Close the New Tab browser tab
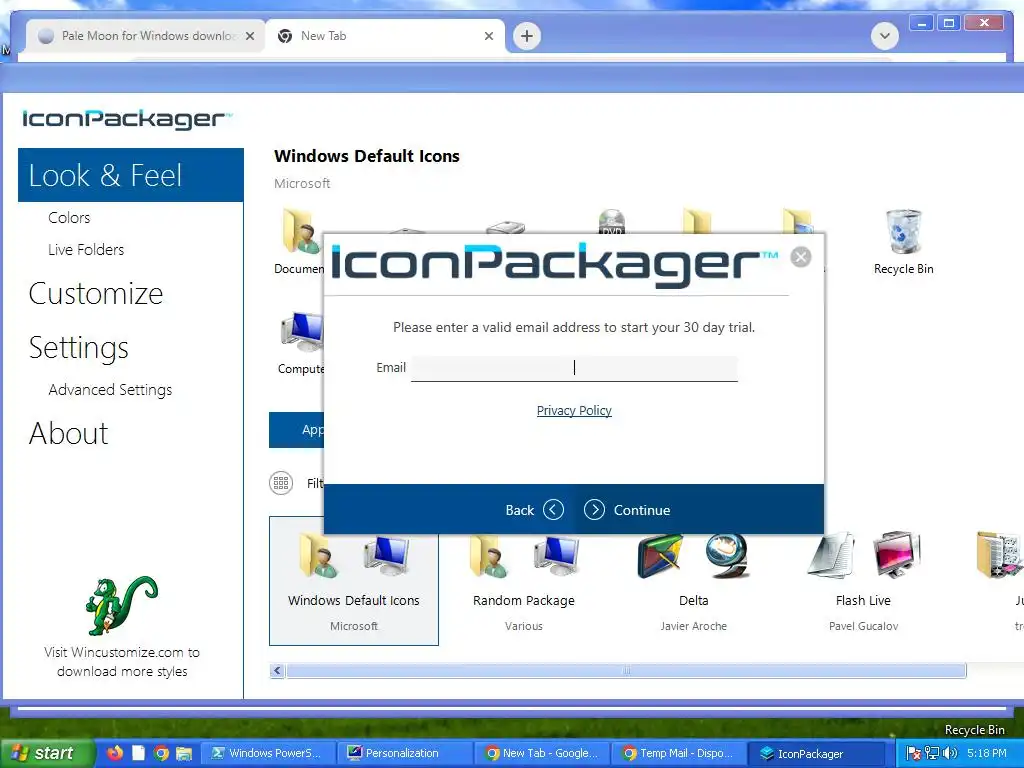Screen dimensions: 1024x768 488,36
